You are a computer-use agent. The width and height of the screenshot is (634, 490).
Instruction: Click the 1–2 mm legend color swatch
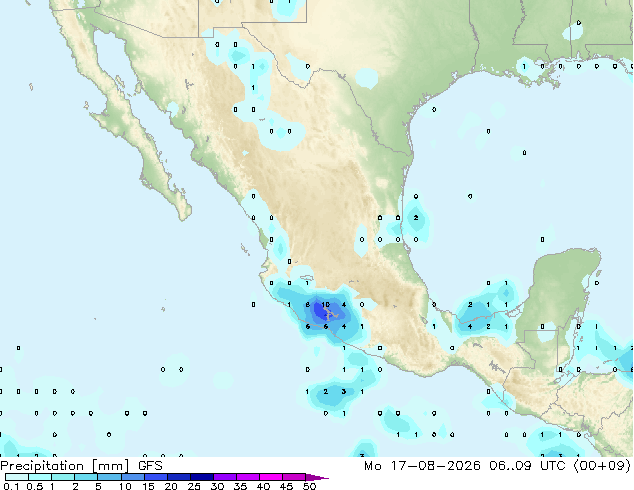[x=63, y=477]
